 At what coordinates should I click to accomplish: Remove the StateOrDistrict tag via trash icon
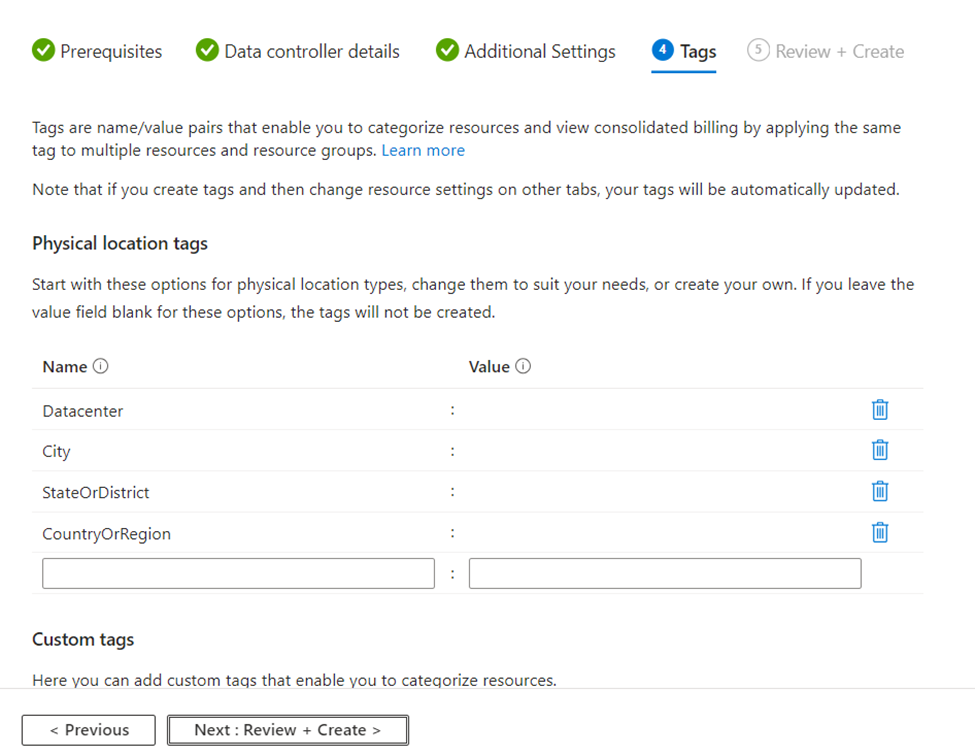(x=879, y=491)
